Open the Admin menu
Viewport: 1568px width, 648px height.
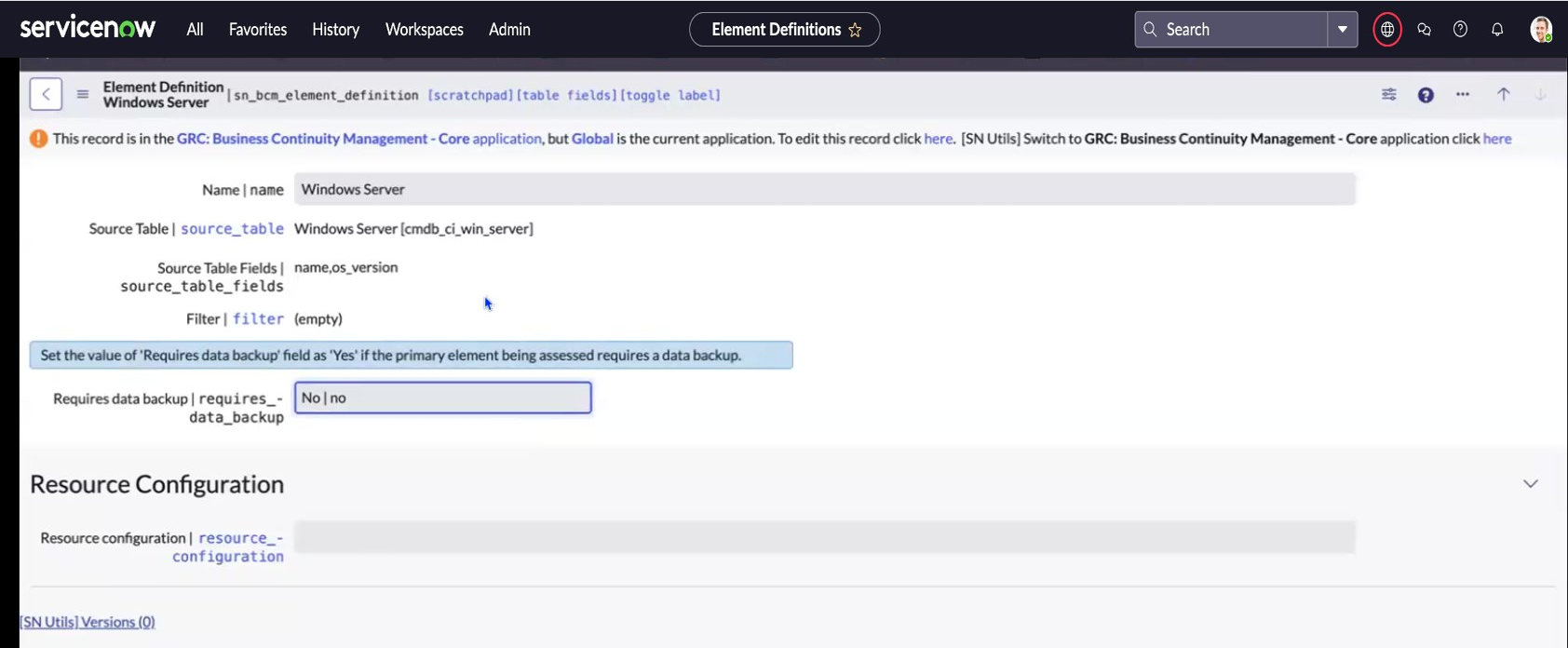(509, 30)
